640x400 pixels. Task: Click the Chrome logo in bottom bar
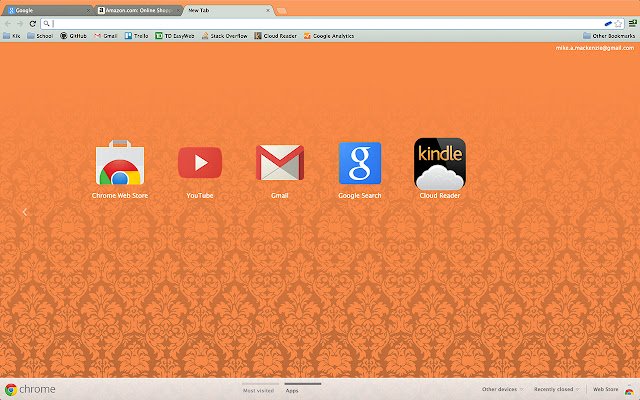[11, 389]
